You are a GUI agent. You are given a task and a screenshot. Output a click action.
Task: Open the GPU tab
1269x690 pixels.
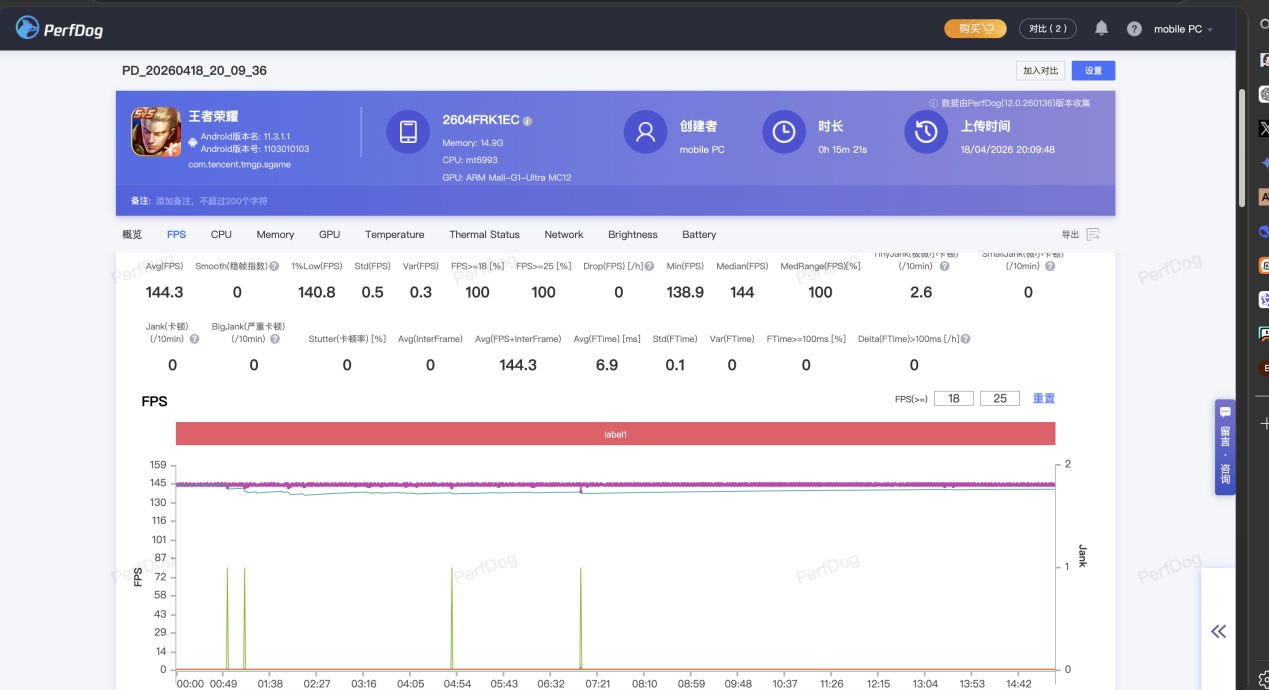pyautogui.click(x=329, y=234)
